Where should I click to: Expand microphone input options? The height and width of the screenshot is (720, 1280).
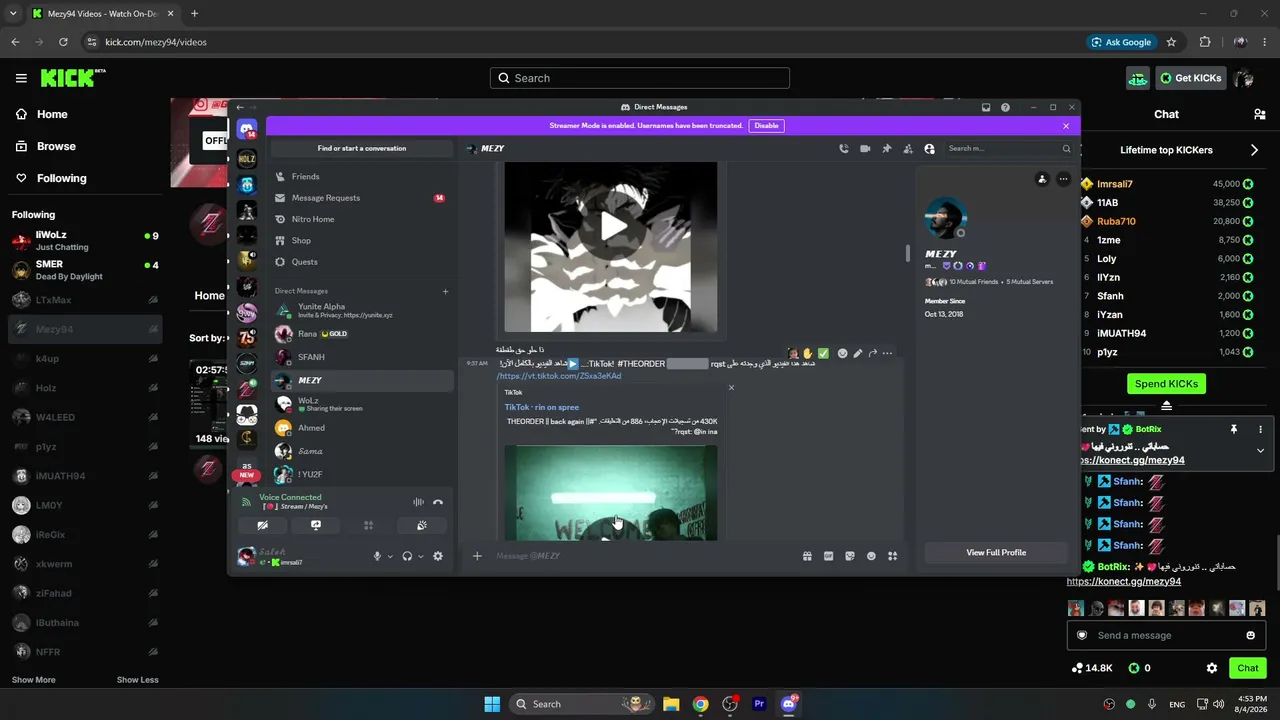(390, 556)
